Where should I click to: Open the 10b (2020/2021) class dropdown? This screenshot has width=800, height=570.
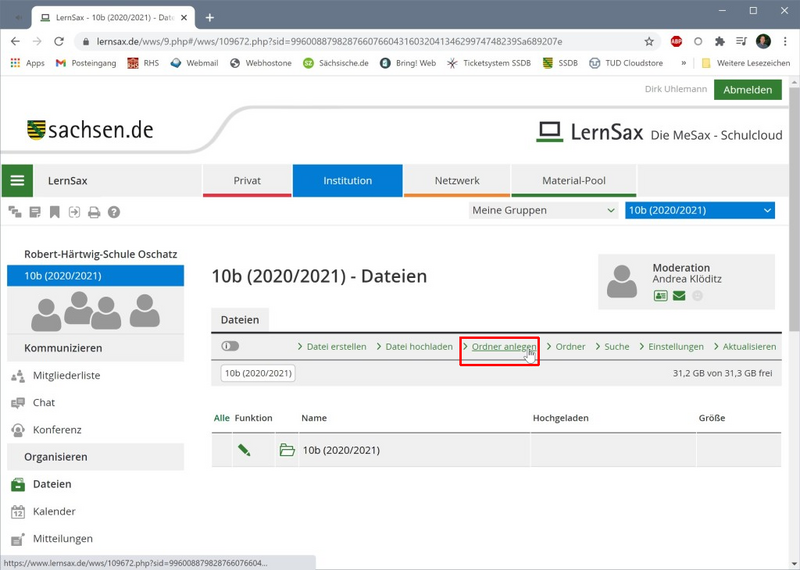click(699, 210)
